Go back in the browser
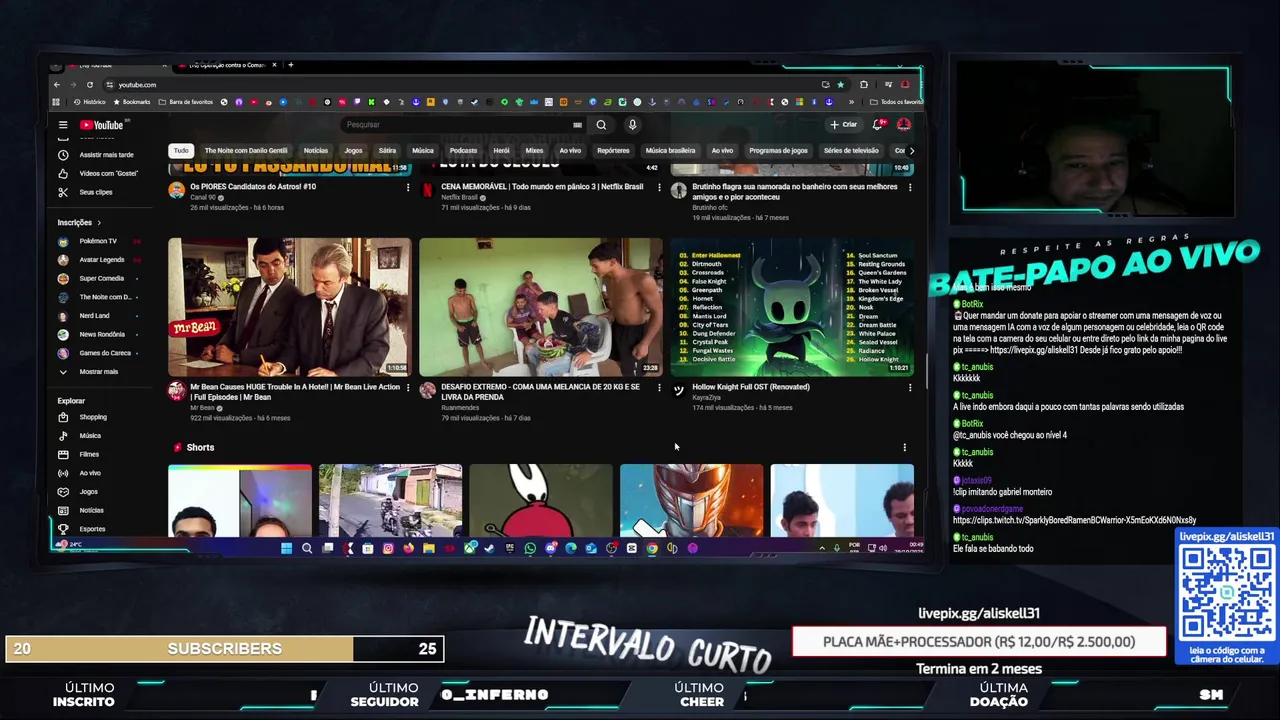Image resolution: width=1280 pixels, height=720 pixels. pos(57,85)
